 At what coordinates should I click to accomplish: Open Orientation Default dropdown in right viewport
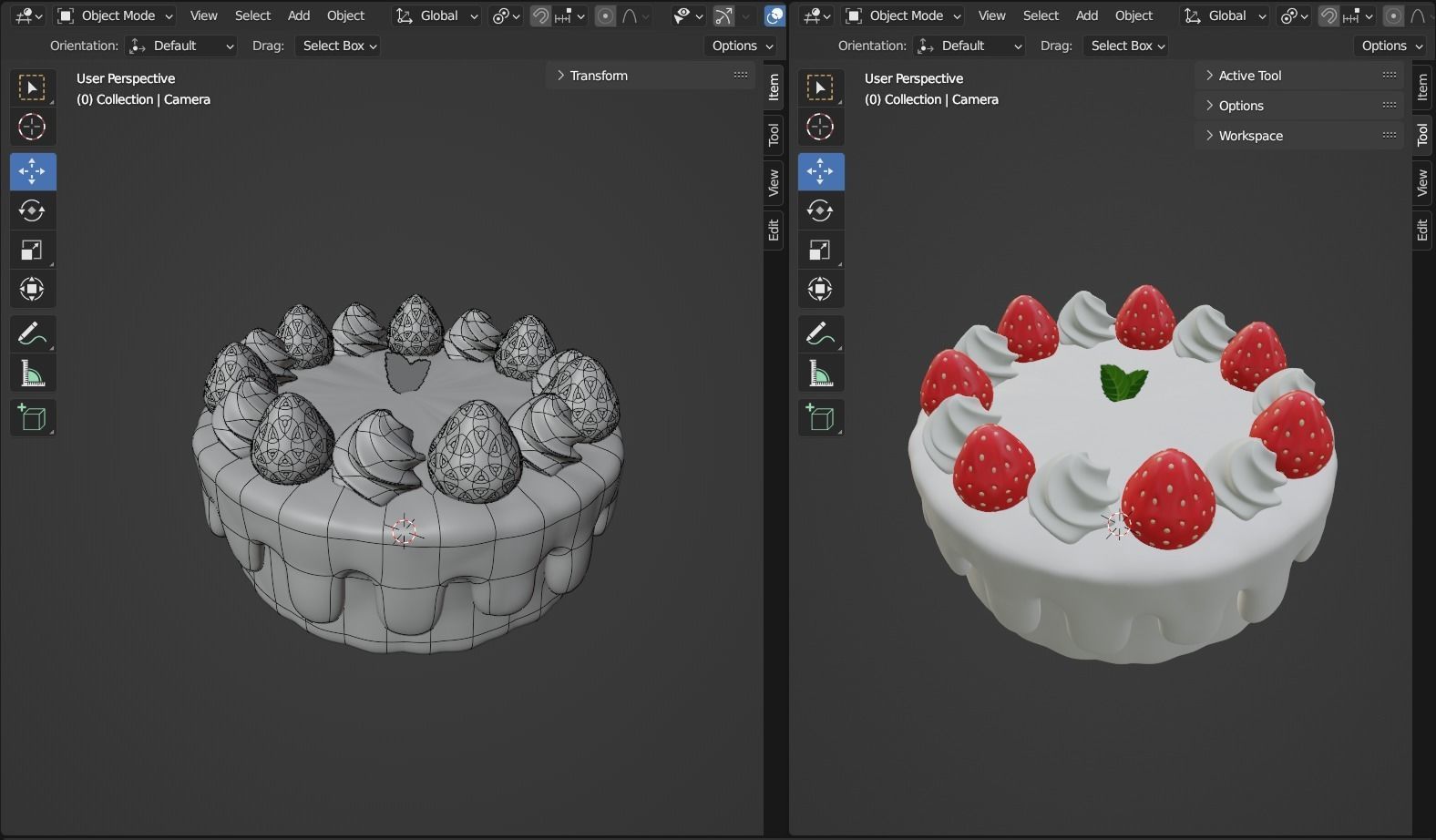pyautogui.click(x=969, y=46)
